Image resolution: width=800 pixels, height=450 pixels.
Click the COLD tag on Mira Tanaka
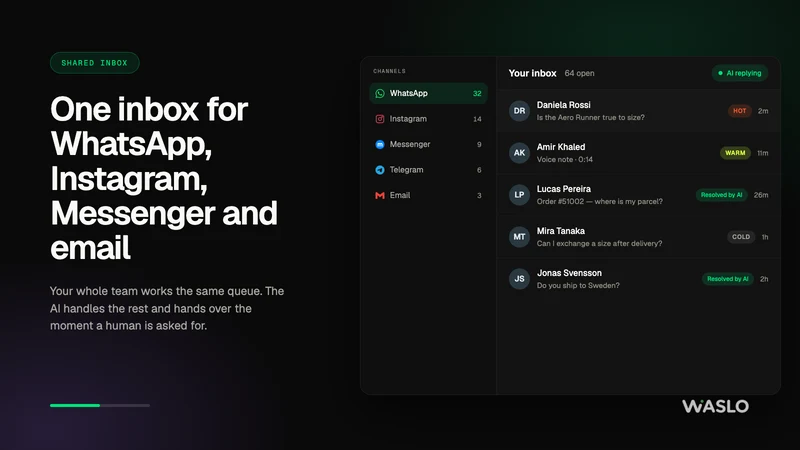pos(741,237)
